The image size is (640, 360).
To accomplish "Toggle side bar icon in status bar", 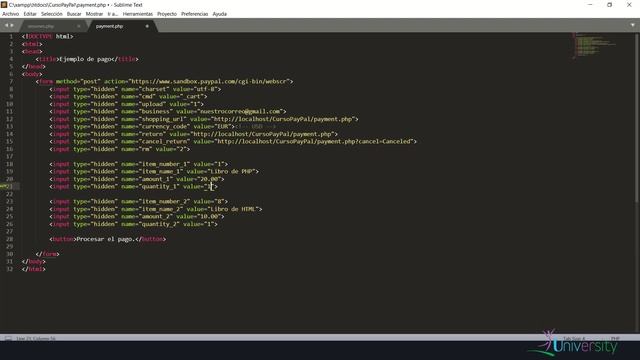I will [x=8, y=338].
